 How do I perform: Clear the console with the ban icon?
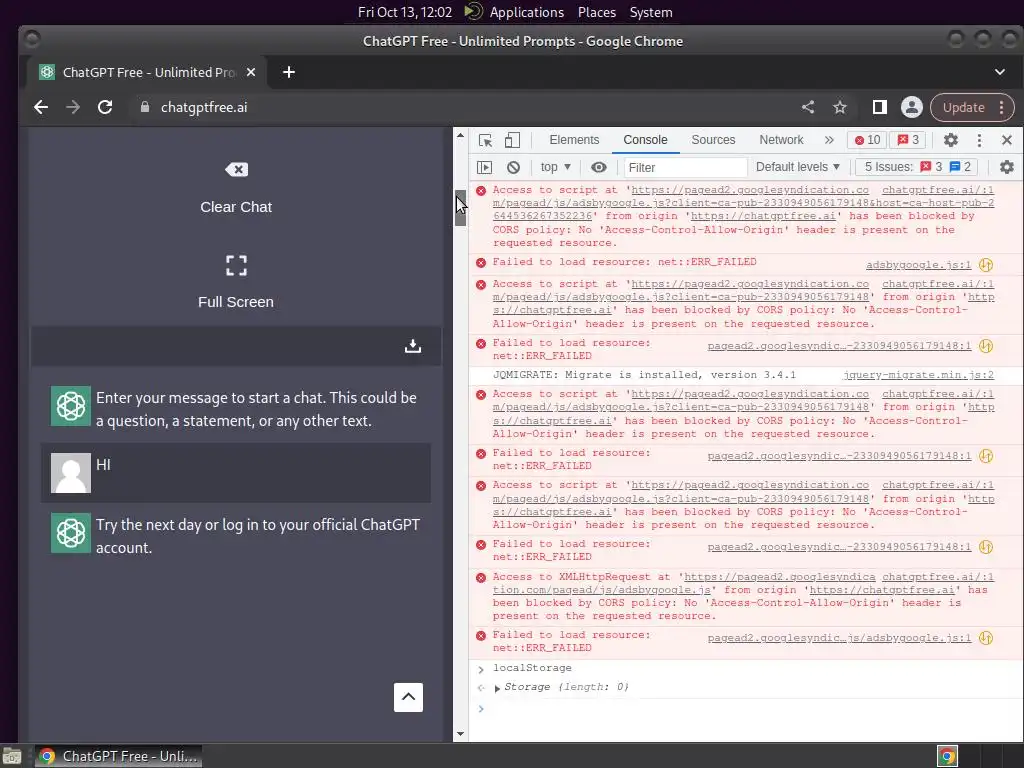point(513,167)
